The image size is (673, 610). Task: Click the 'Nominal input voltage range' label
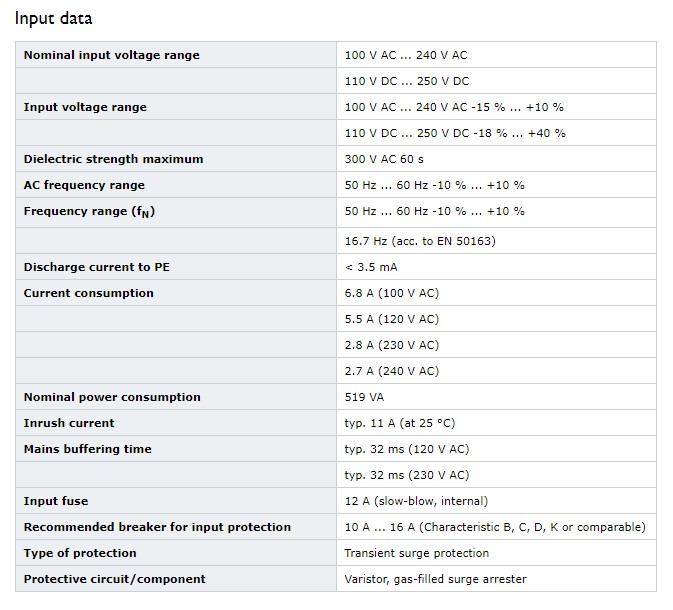tap(111, 55)
